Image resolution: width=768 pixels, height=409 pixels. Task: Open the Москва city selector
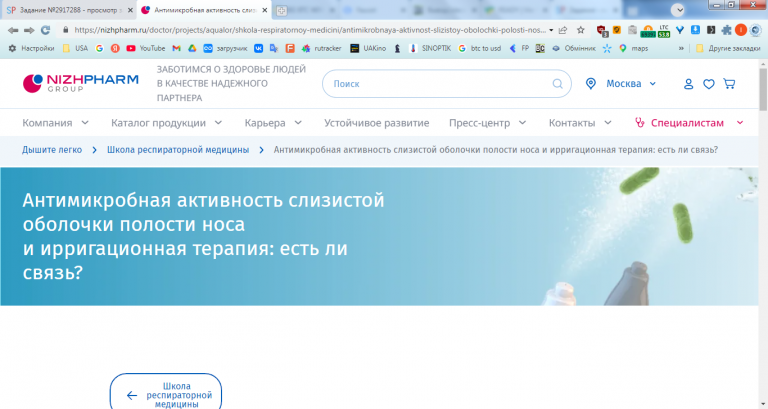pyautogui.click(x=631, y=84)
